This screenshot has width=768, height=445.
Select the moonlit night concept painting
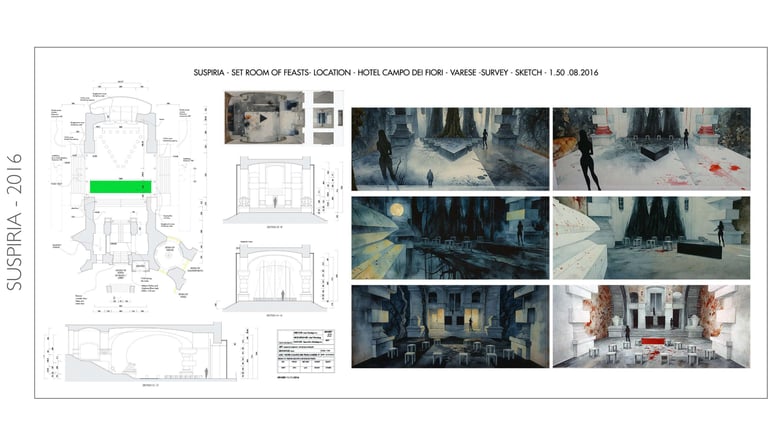(x=450, y=238)
